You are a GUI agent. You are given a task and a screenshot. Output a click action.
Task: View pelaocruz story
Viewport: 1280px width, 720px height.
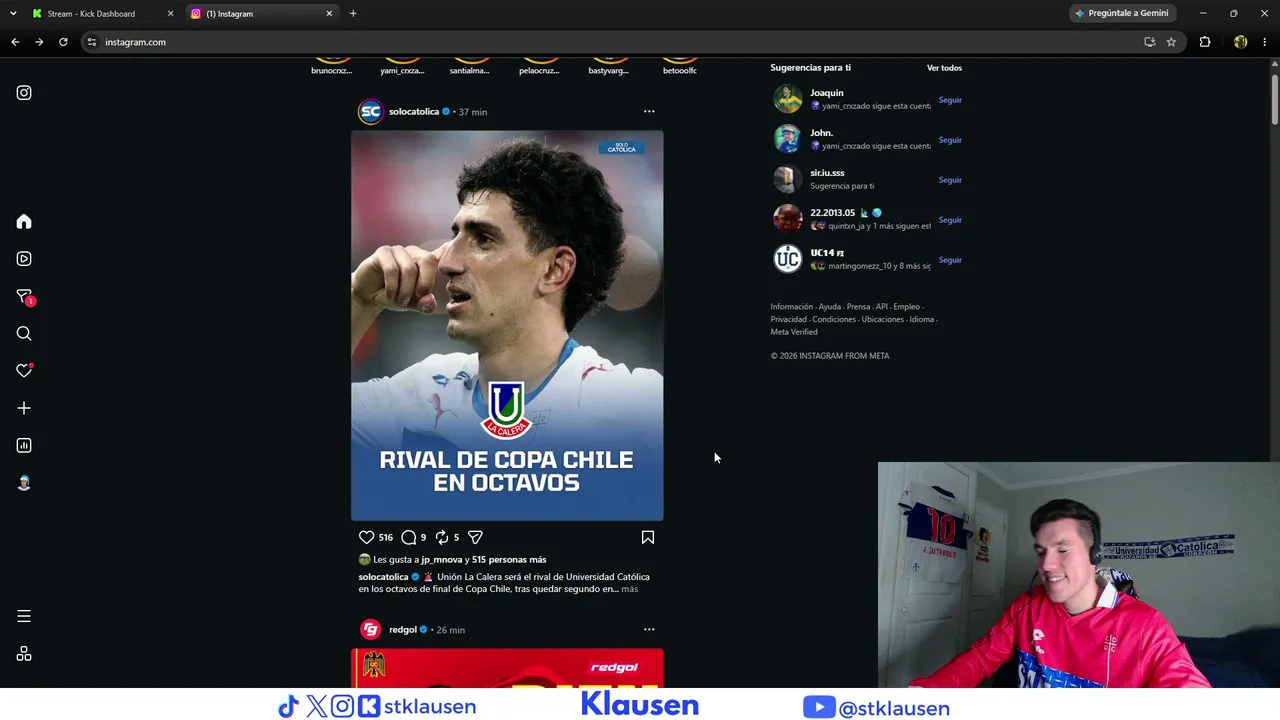click(x=539, y=66)
